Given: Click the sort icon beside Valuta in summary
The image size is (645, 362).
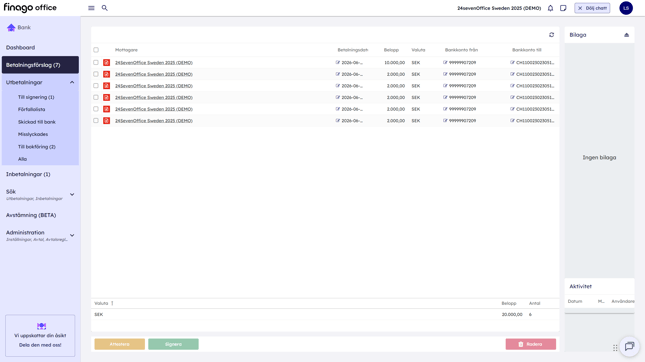Looking at the screenshot, I should (x=112, y=303).
